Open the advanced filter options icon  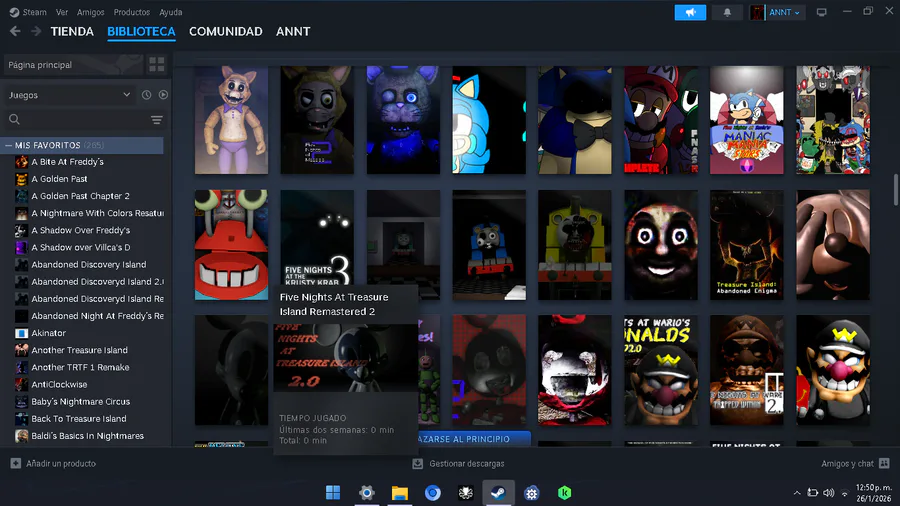pos(157,119)
